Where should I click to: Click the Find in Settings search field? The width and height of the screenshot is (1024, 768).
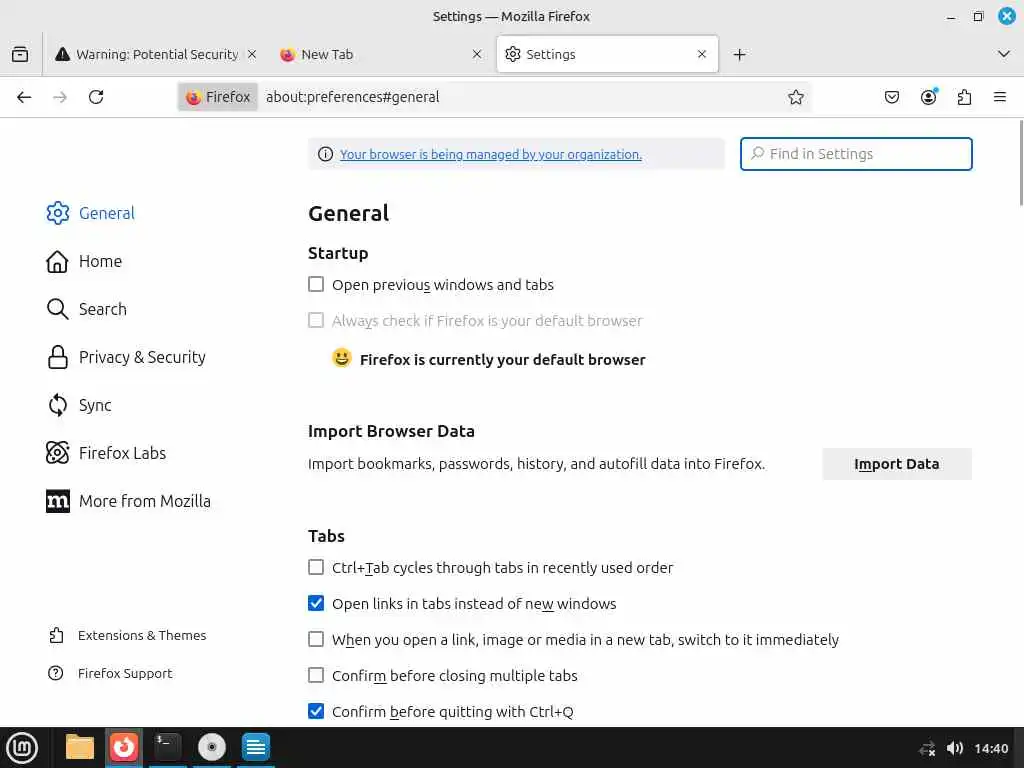click(856, 154)
